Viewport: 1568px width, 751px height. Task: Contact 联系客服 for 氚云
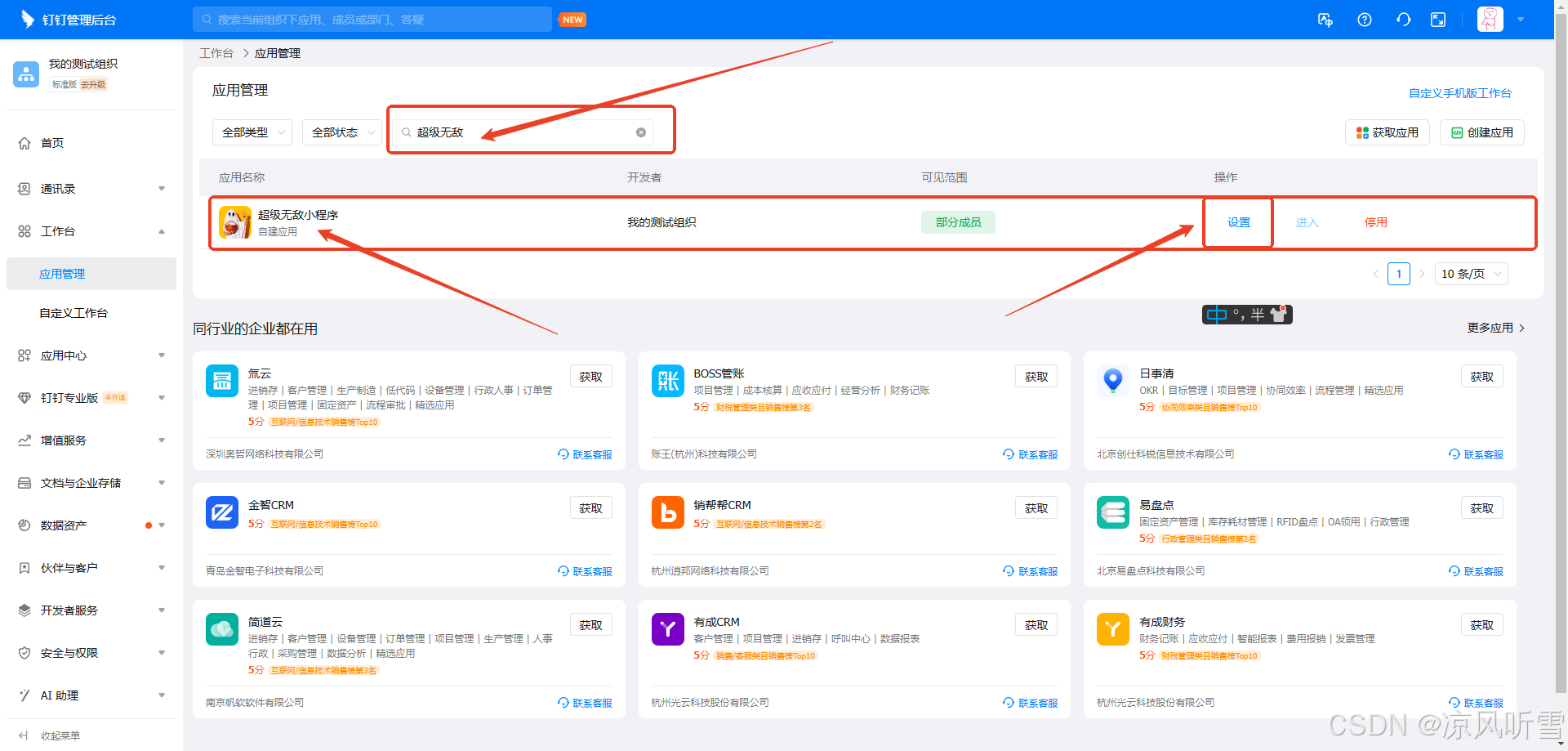(x=585, y=454)
